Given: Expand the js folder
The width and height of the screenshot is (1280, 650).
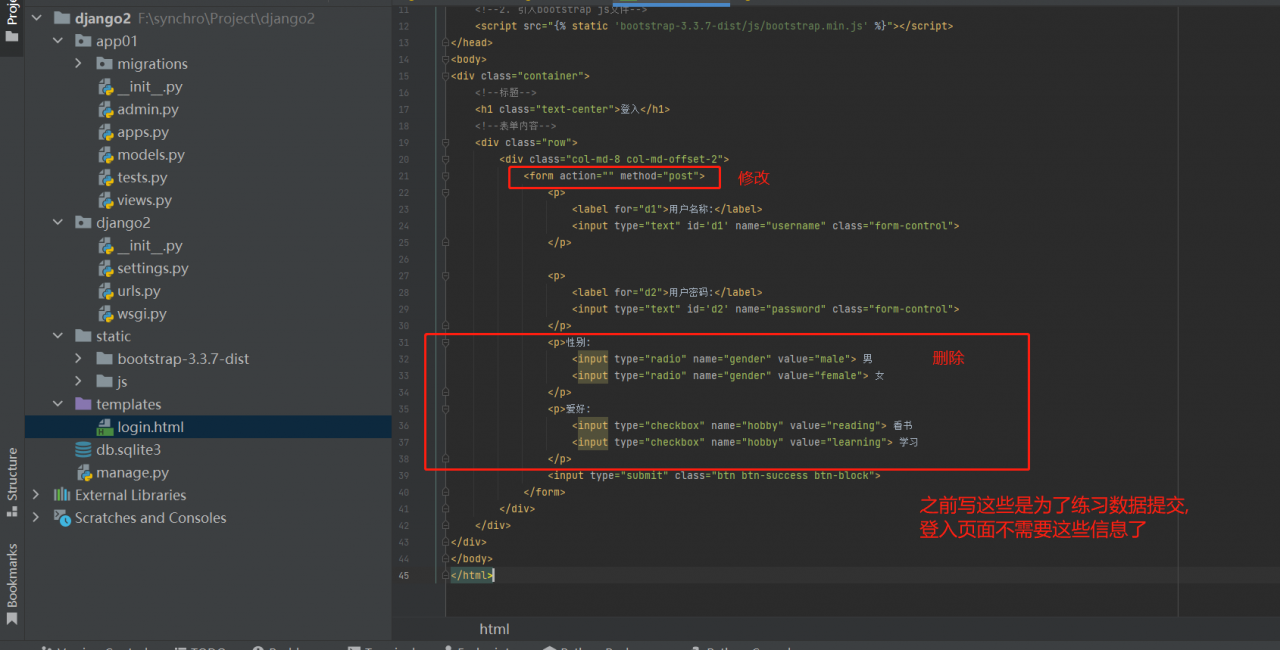Looking at the screenshot, I should coord(79,382).
